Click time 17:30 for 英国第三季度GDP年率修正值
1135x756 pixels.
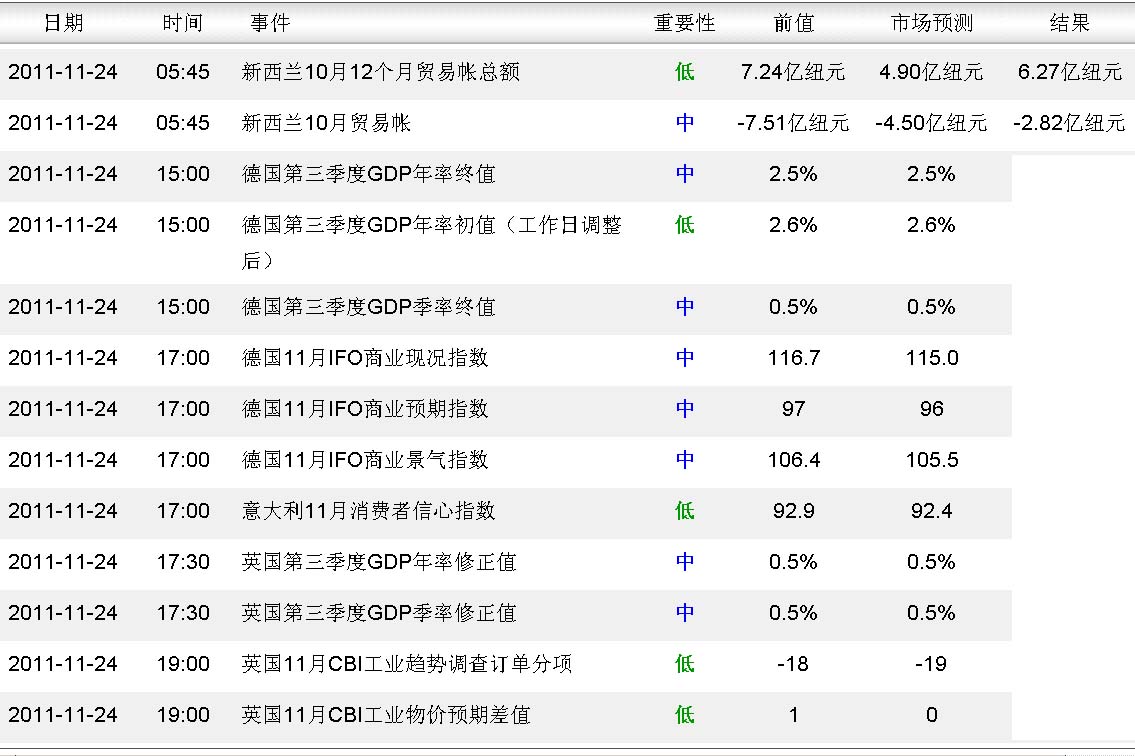point(182,561)
